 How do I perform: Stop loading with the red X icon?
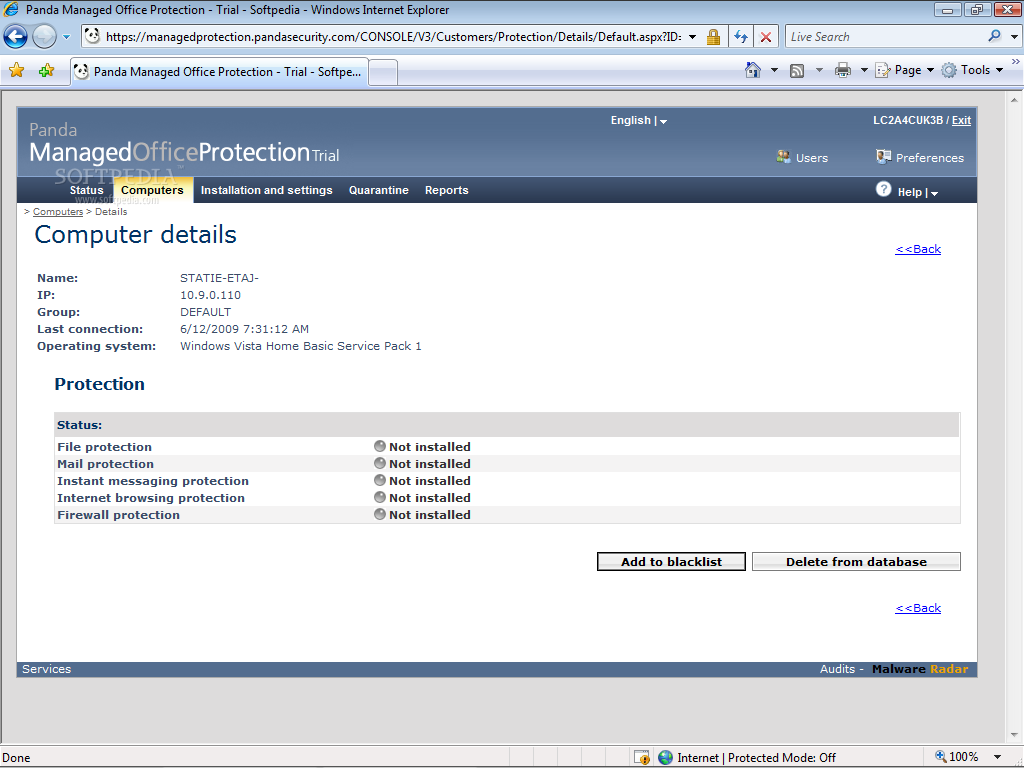coord(765,37)
